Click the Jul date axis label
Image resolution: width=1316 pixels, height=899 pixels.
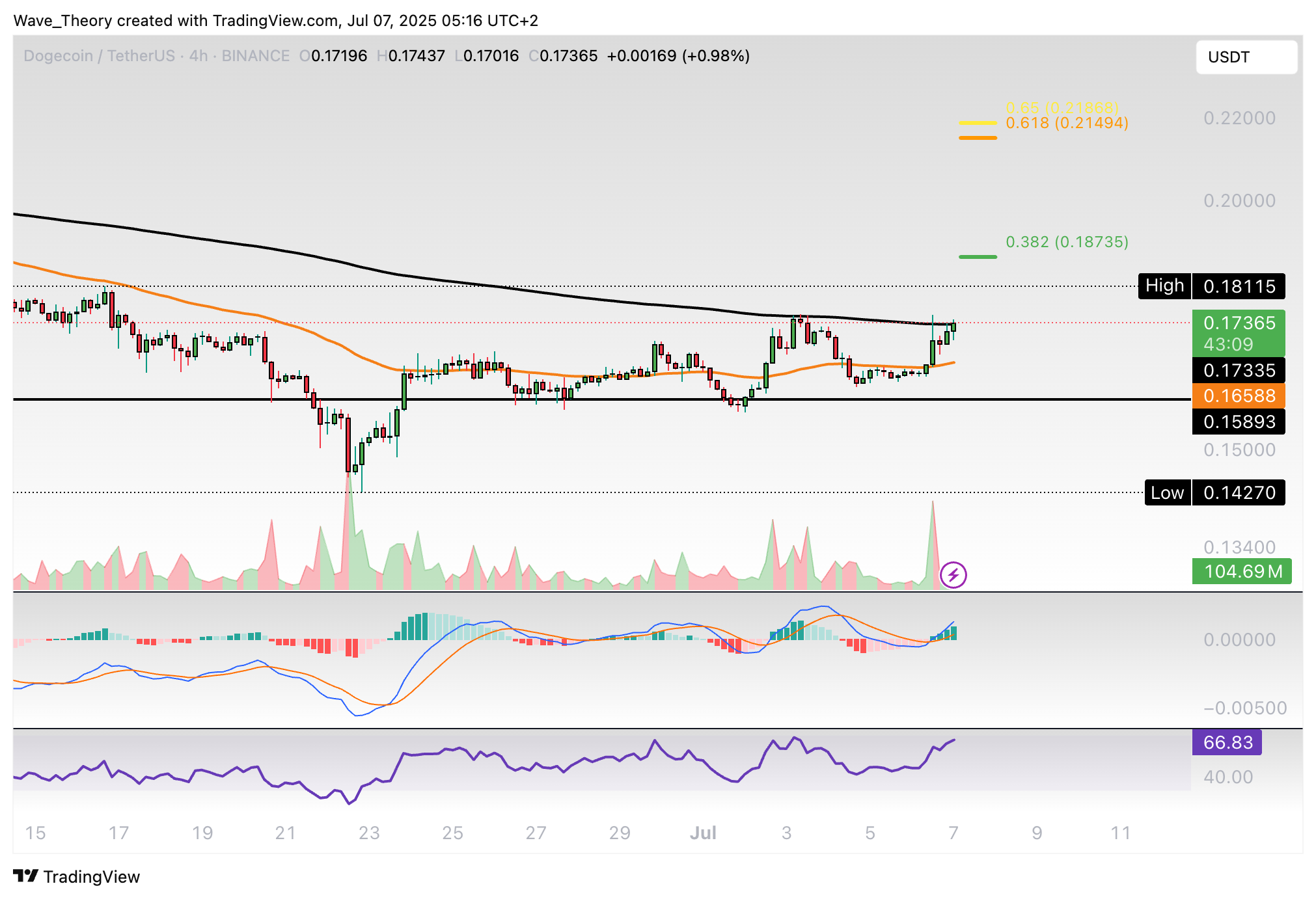click(703, 833)
